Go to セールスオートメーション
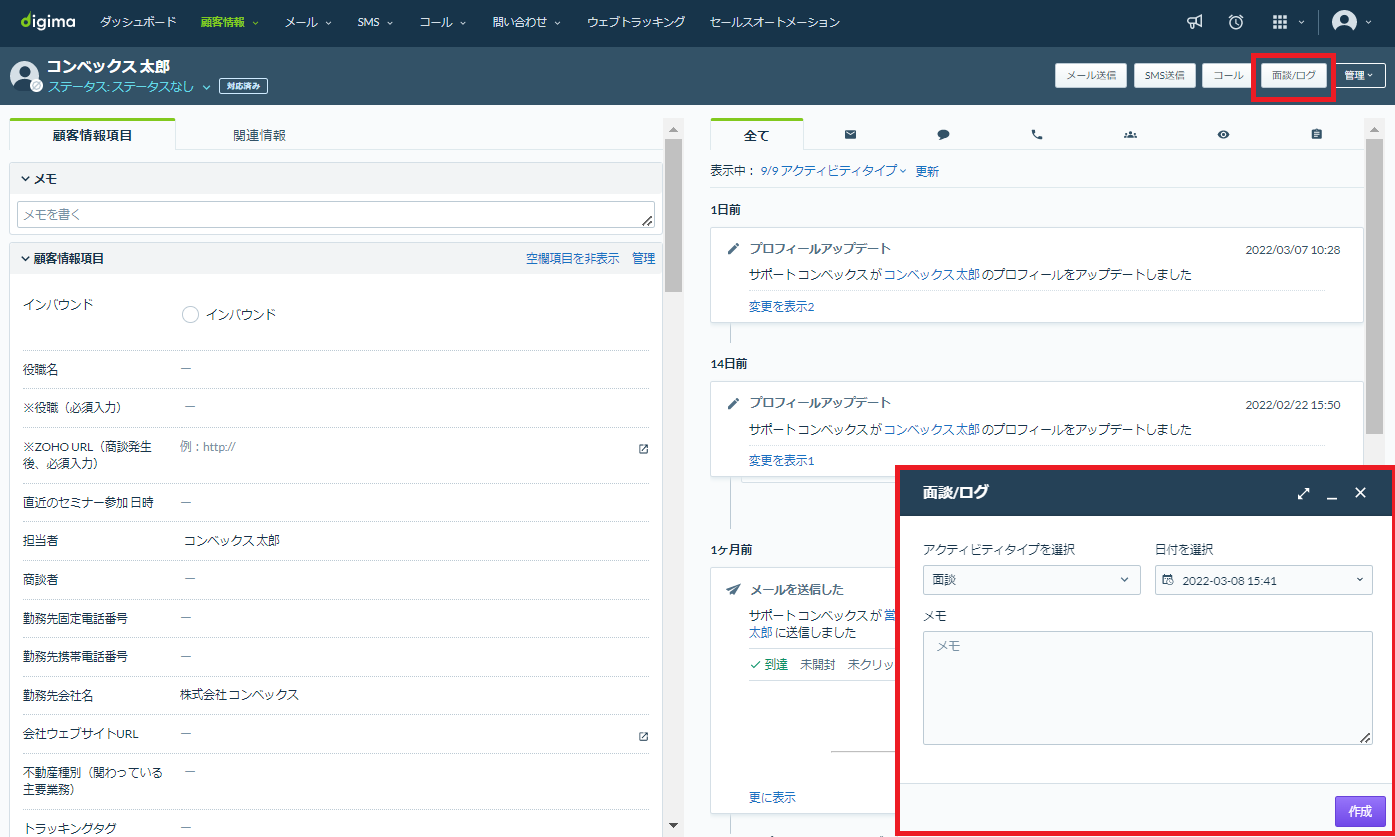This screenshot has height=837, width=1395. (x=775, y=22)
